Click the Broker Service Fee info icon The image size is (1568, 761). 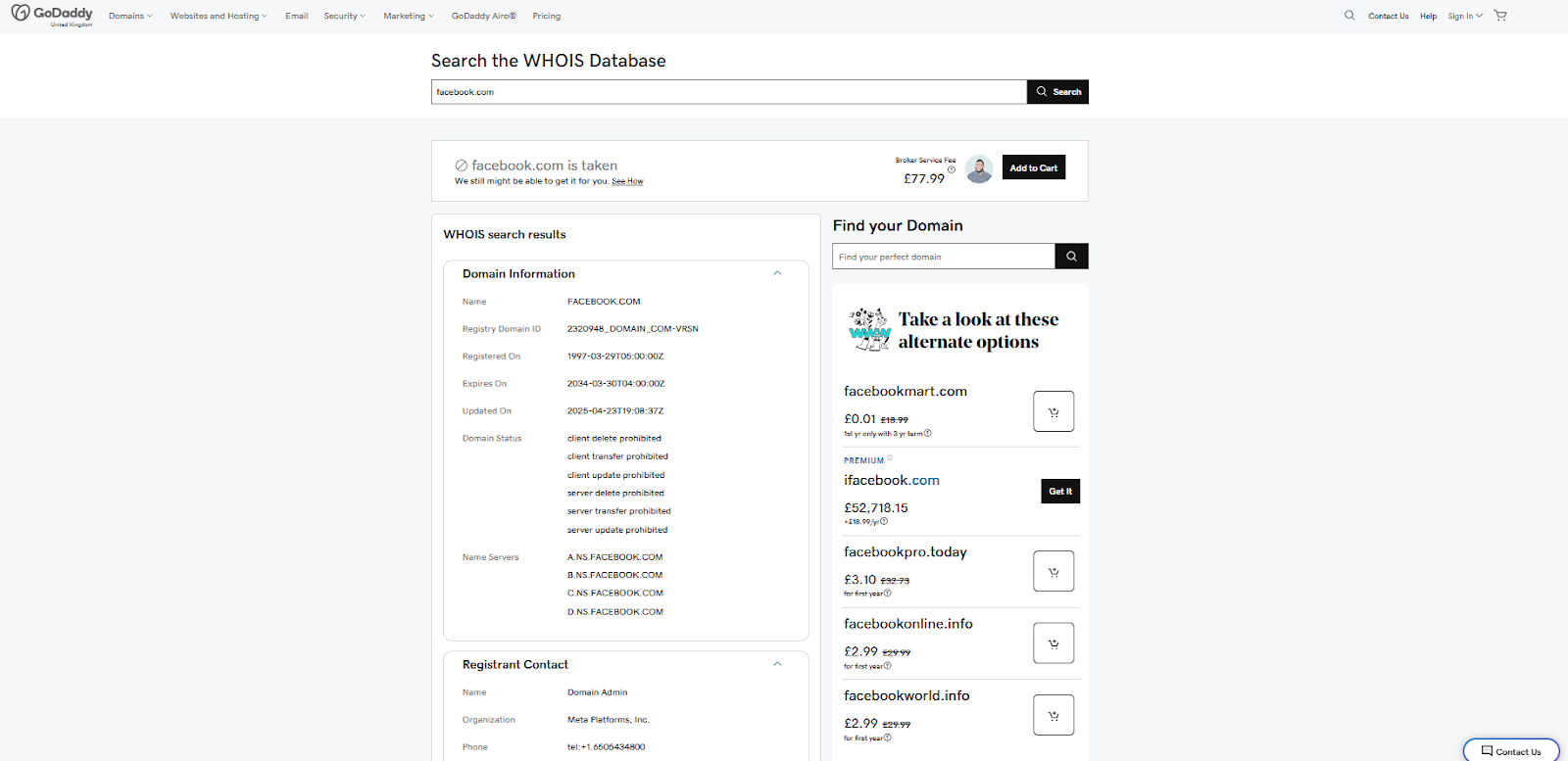coord(951,169)
